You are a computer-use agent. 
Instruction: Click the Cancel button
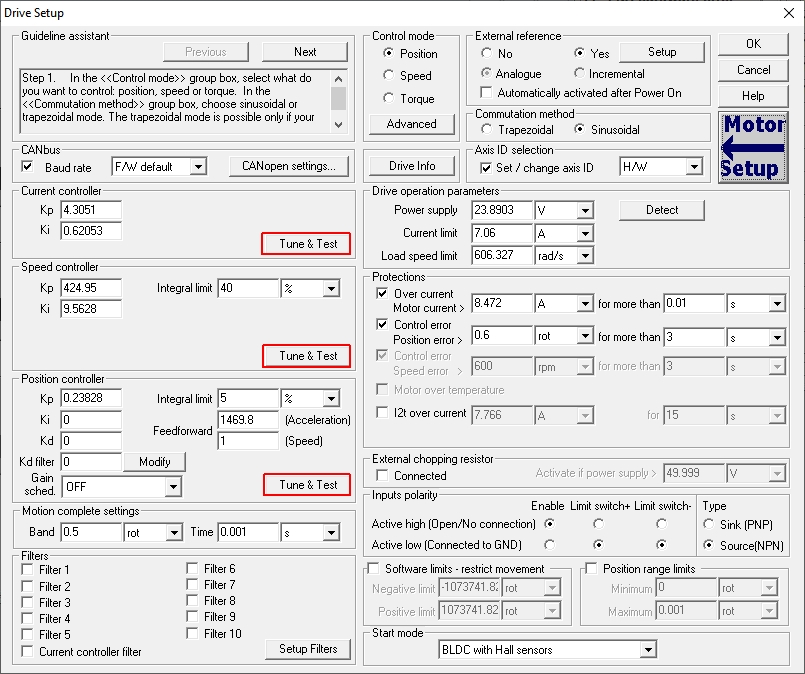coord(753,70)
